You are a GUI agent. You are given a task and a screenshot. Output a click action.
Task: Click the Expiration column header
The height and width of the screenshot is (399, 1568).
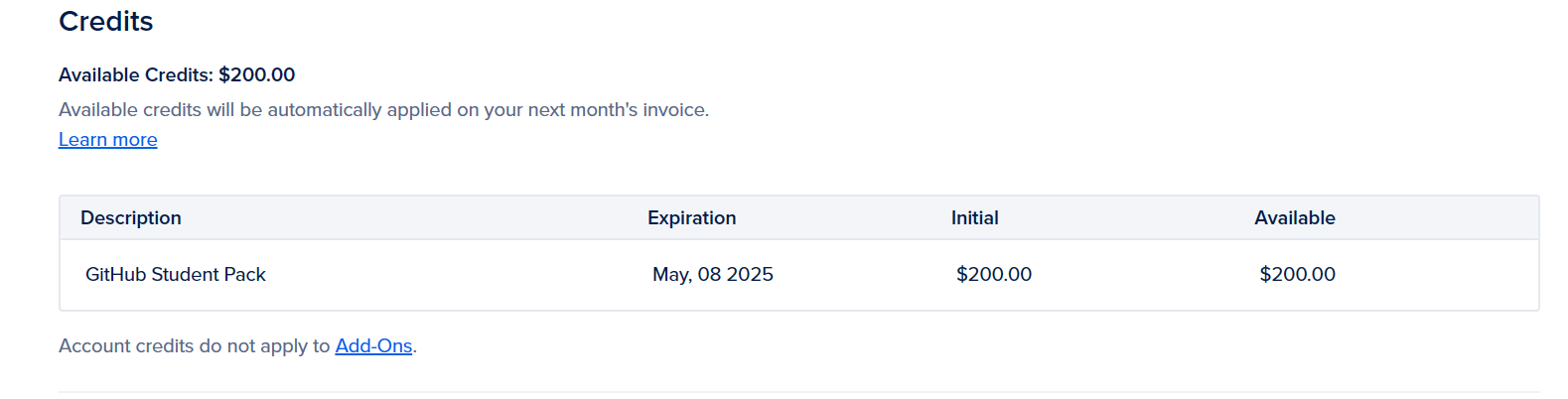point(691,218)
